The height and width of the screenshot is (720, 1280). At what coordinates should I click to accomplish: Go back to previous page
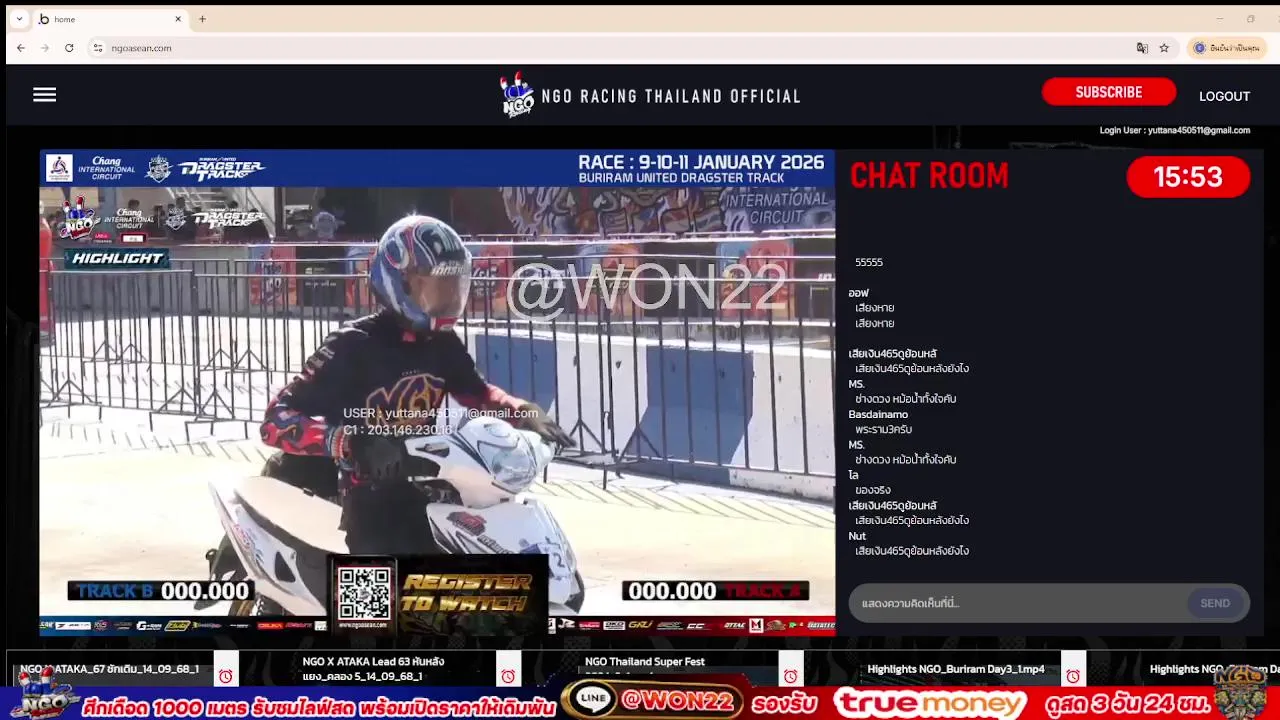tap(21, 48)
